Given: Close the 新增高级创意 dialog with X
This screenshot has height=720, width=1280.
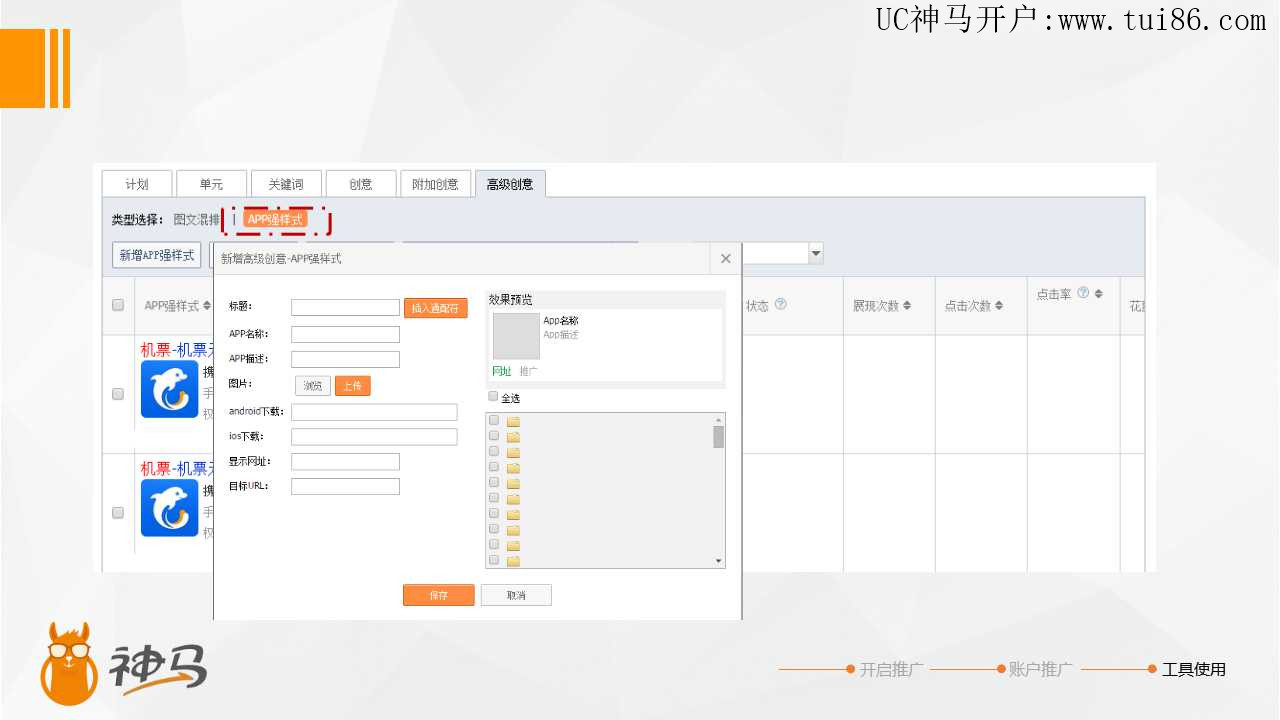Looking at the screenshot, I should pyautogui.click(x=726, y=259).
